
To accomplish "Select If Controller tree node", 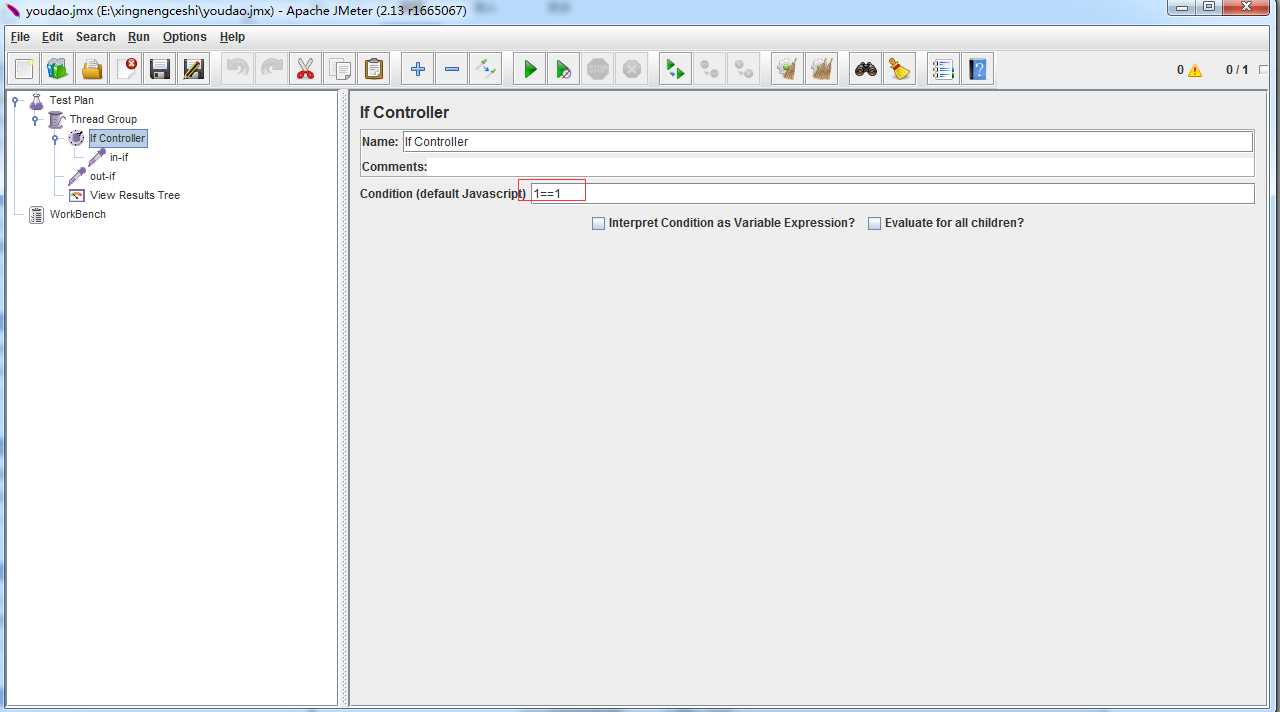I will click(118, 138).
